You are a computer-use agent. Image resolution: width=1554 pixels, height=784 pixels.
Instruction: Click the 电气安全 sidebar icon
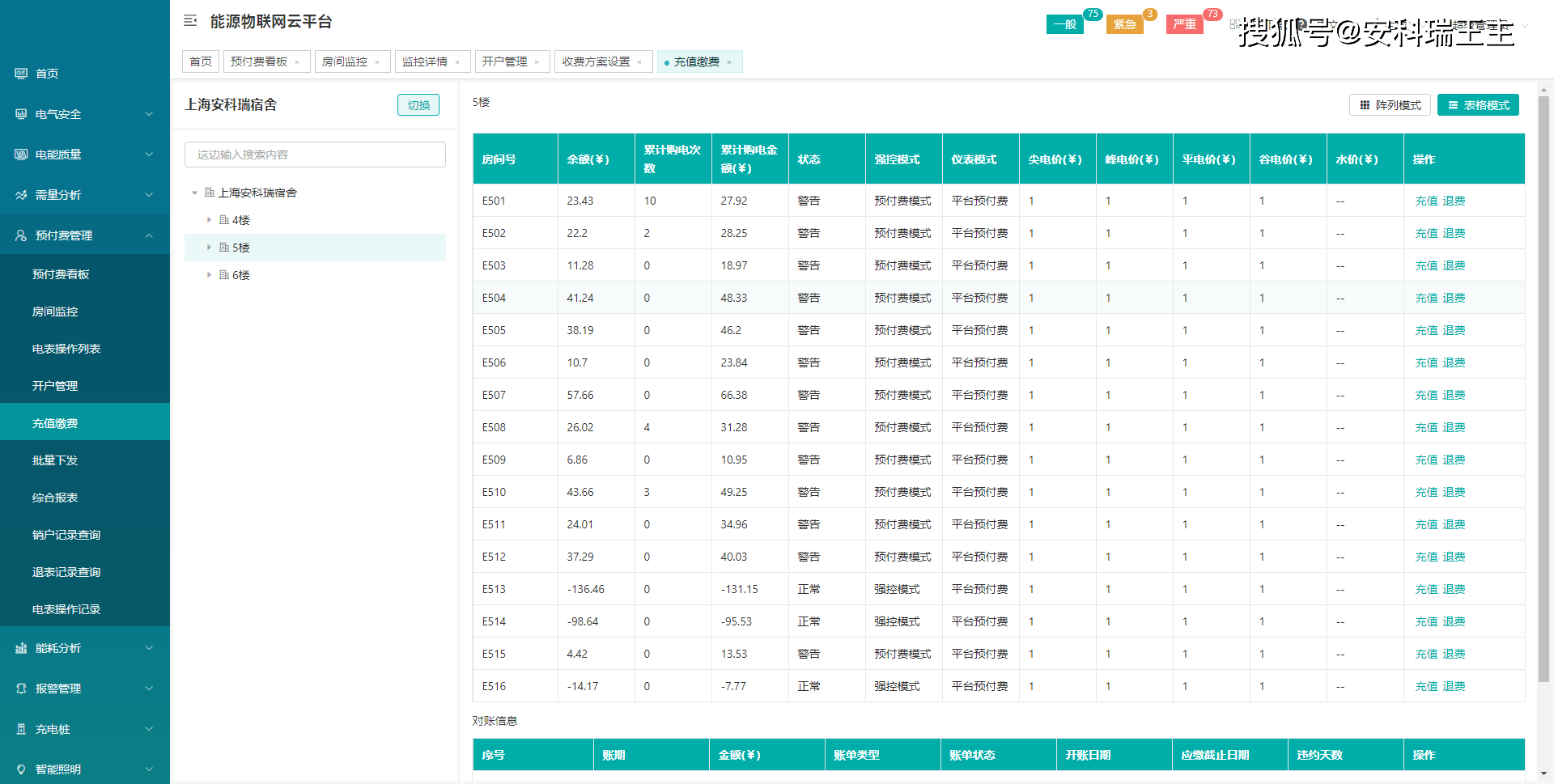click(x=21, y=114)
